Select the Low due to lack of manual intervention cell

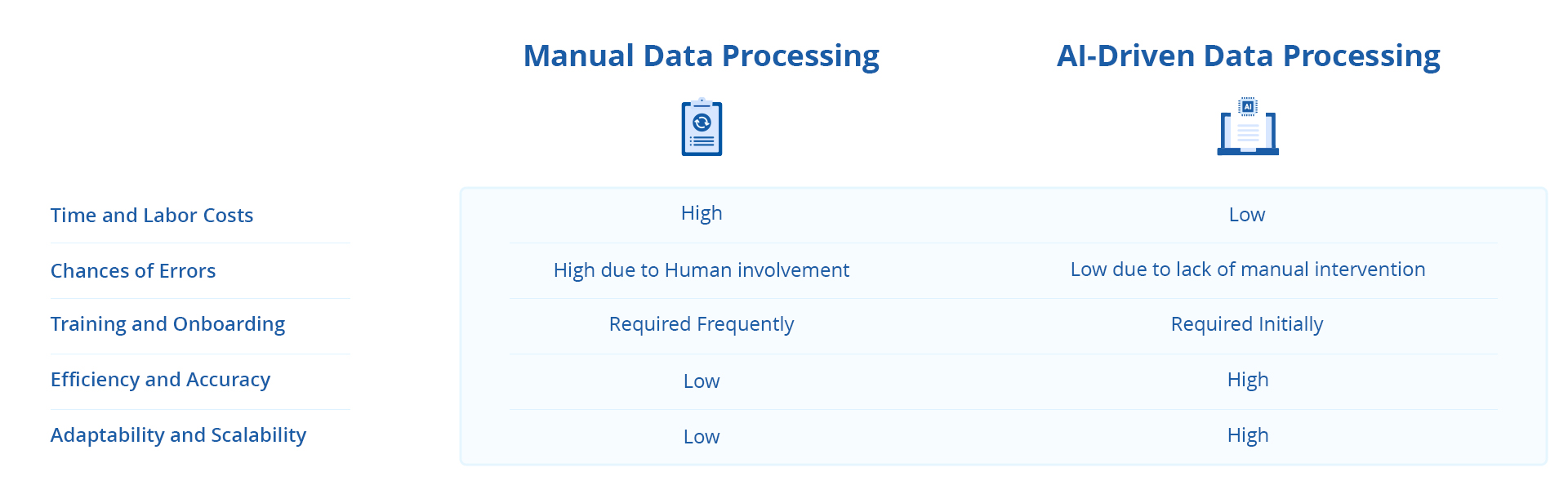pos(1248,269)
